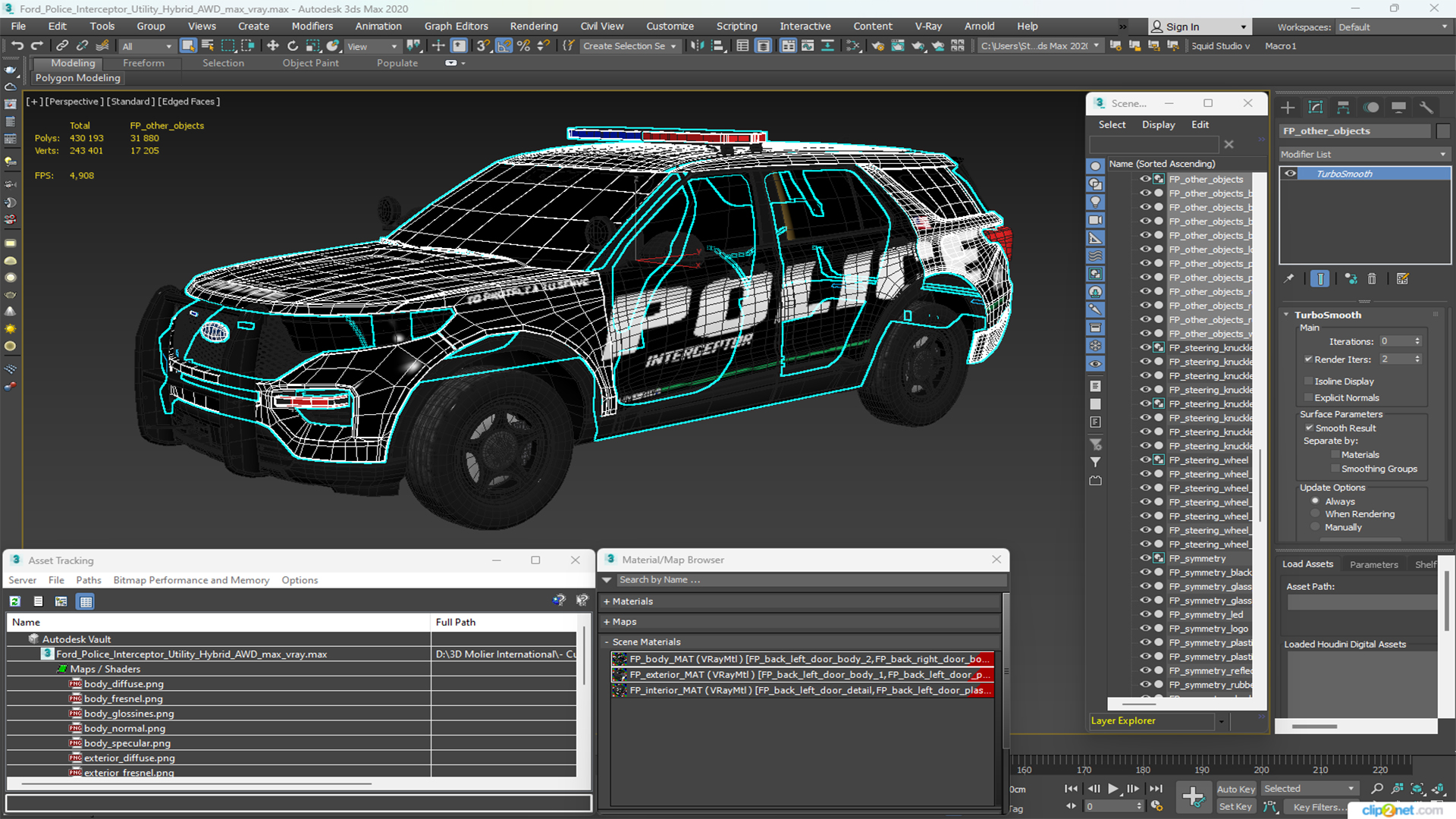1456x819 pixels.
Task: Click the Mirror tool icon
Action: click(697, 46)
